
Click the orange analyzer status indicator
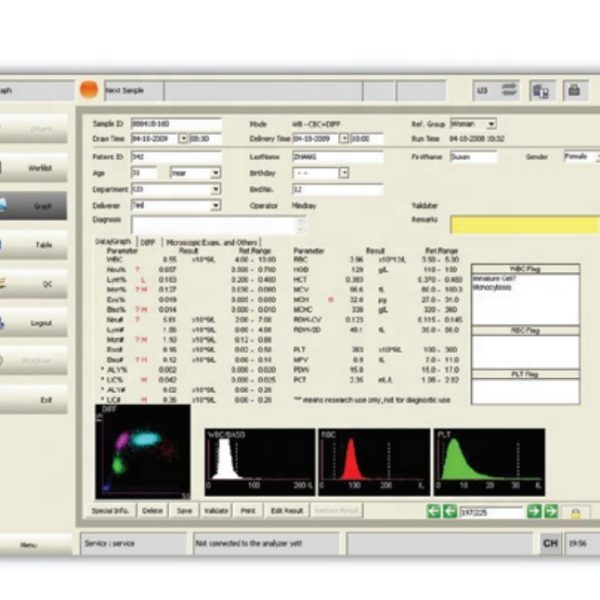(89, 90)
